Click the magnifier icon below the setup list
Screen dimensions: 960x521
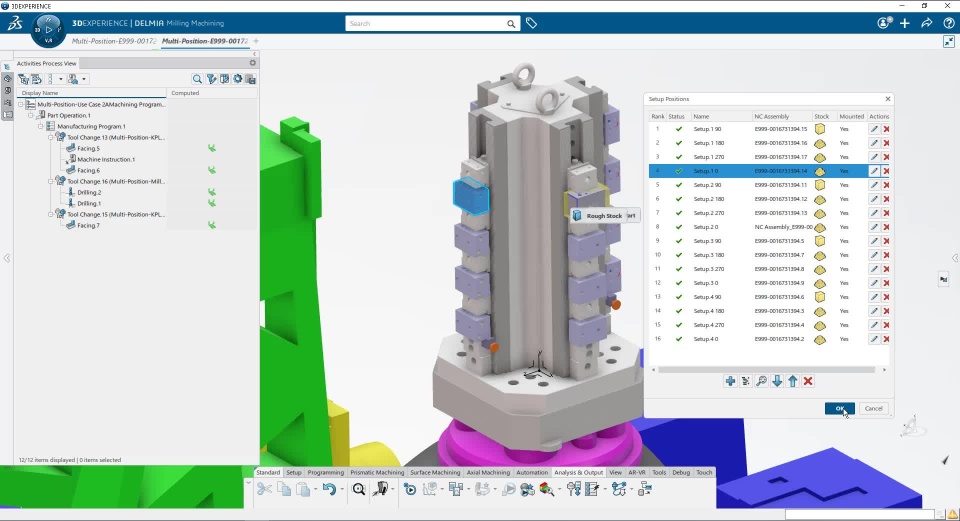coord(761,381)
